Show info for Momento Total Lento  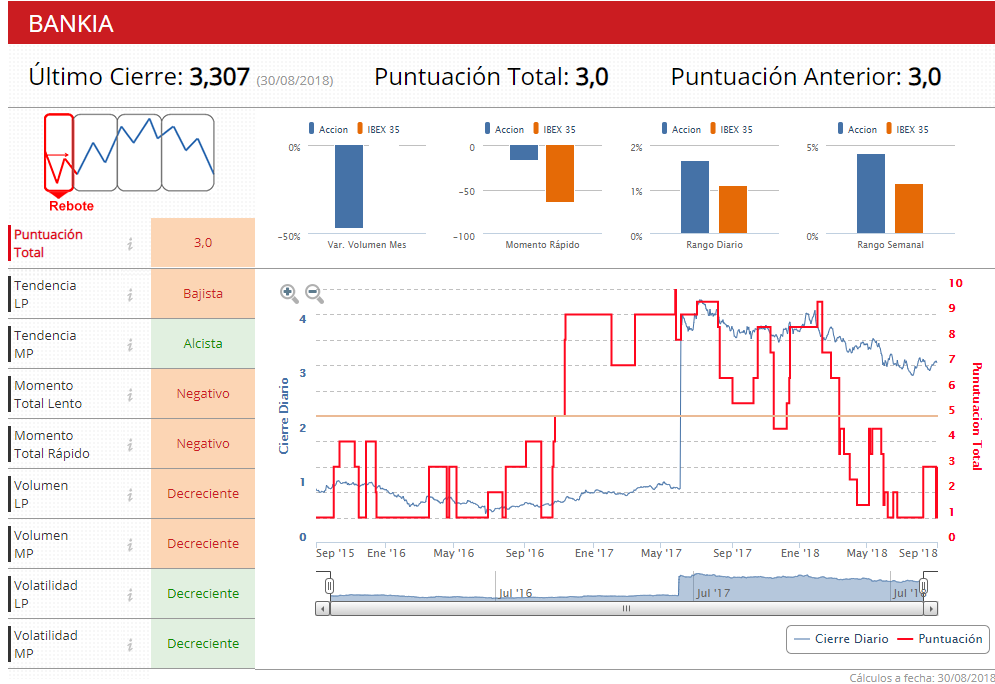coord(130,394)
